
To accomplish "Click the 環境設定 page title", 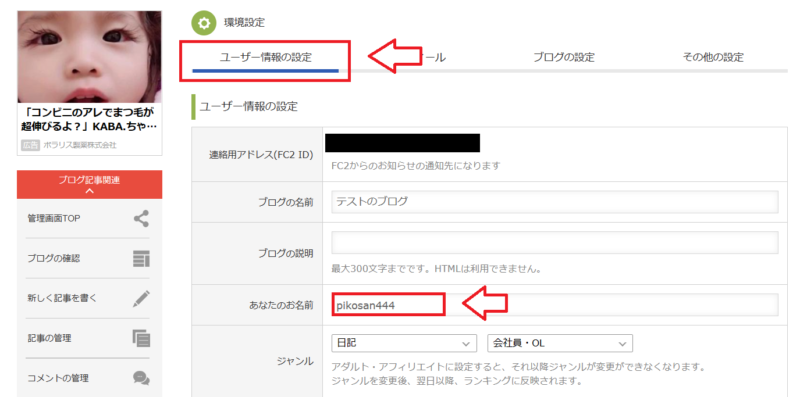I will tap(244, 22).
